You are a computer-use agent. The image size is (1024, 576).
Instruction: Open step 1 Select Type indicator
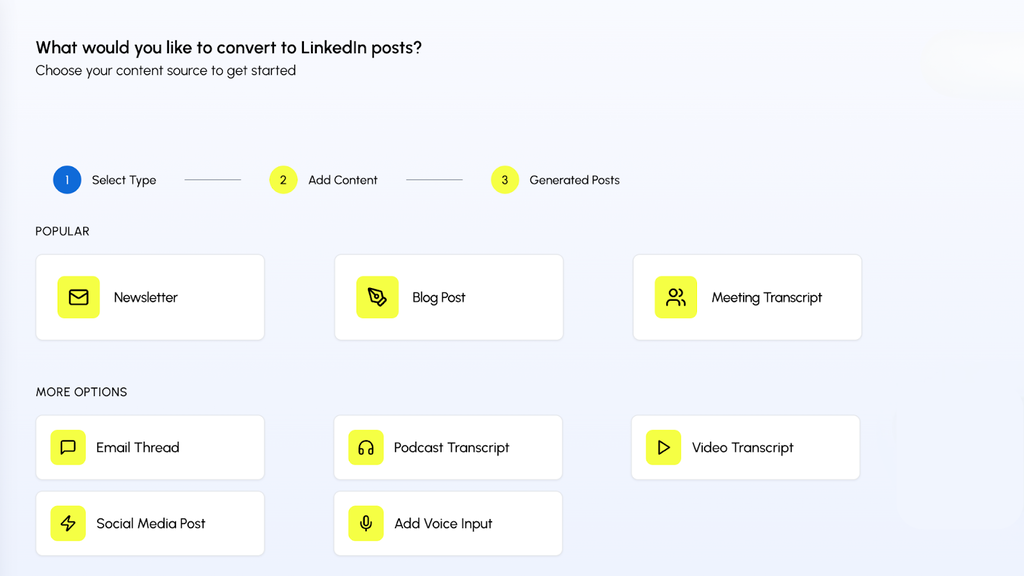pos(67,180)
